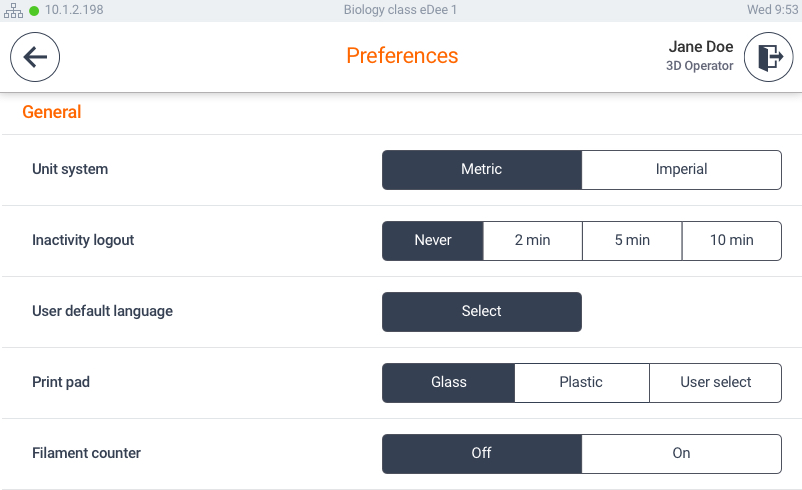Set print pad to User select
Image resolution: width=802 pixels, height=490 pixels.
click(716, 383)
